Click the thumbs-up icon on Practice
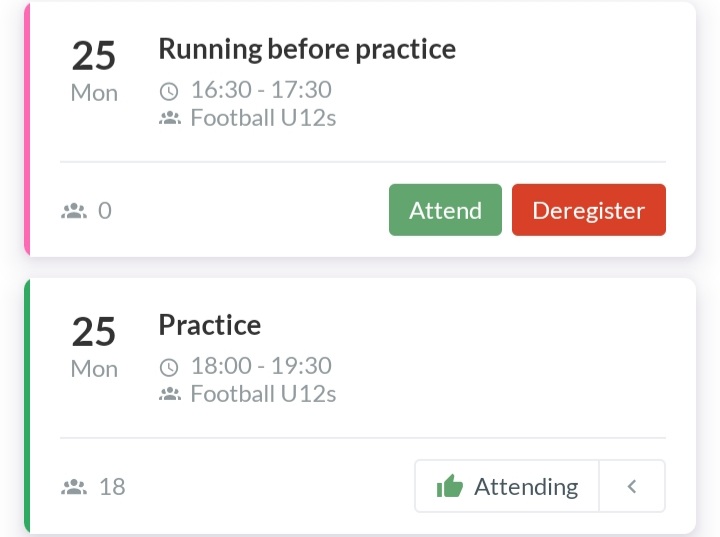Image resolution: width=720 pixels, height=537 pixels. 450,486
